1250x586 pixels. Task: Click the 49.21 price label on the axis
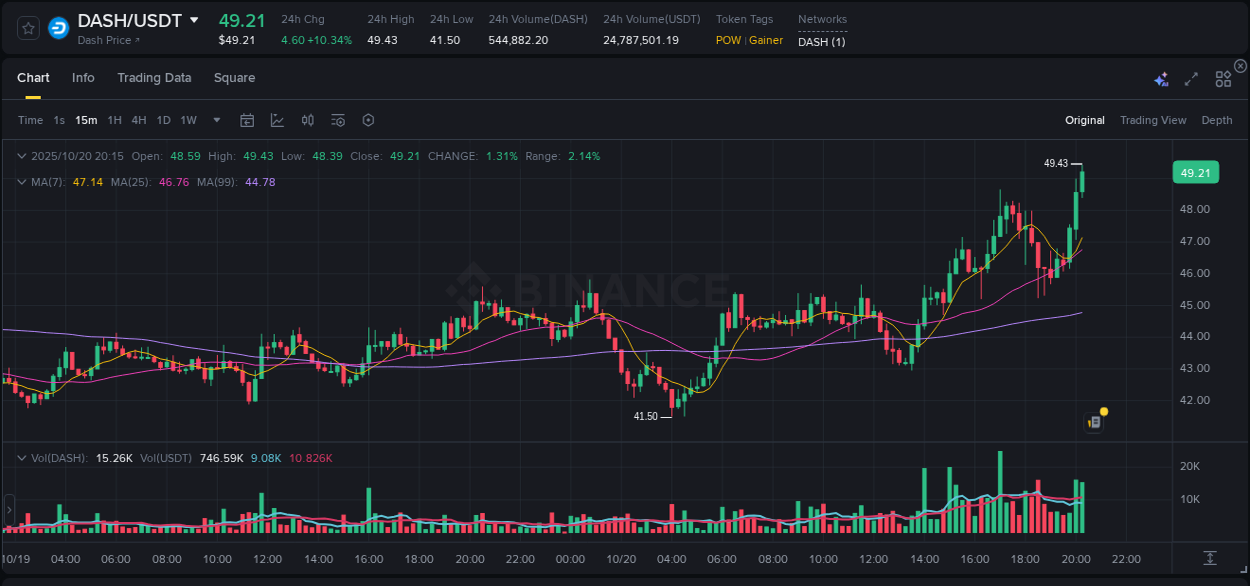click(x=1195, y=172)
